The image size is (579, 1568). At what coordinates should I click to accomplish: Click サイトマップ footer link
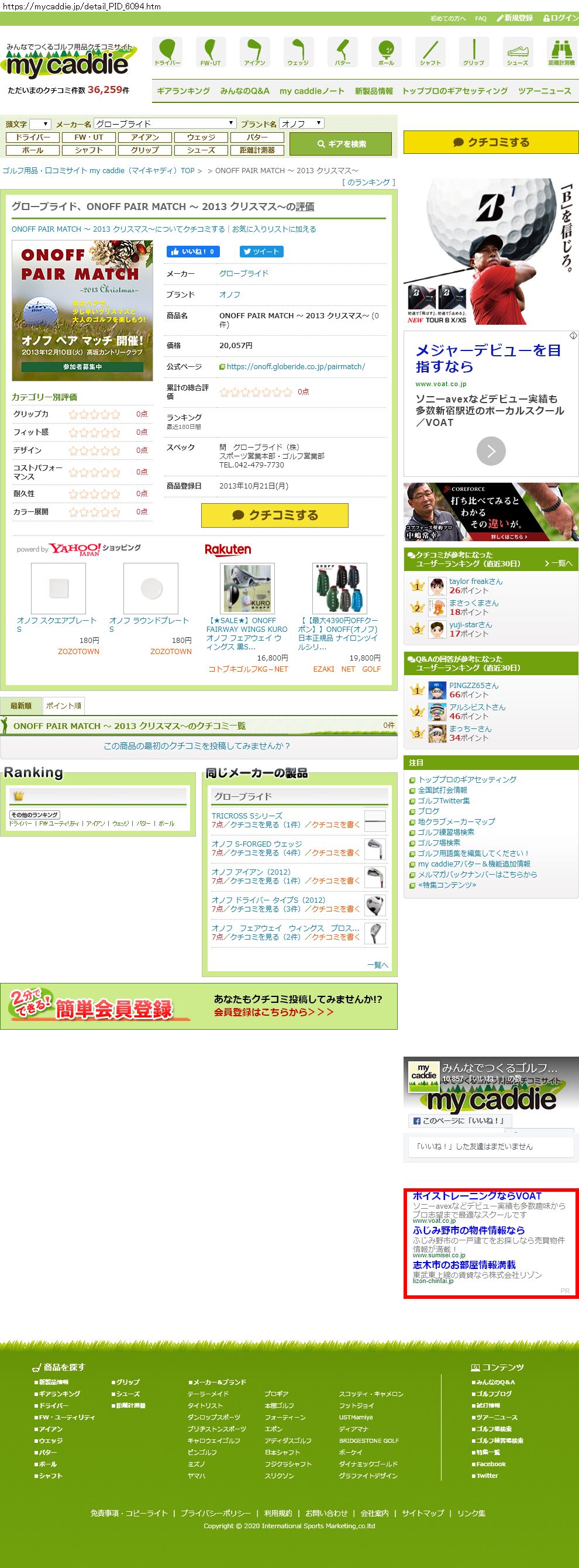[x=423, y=1512]
